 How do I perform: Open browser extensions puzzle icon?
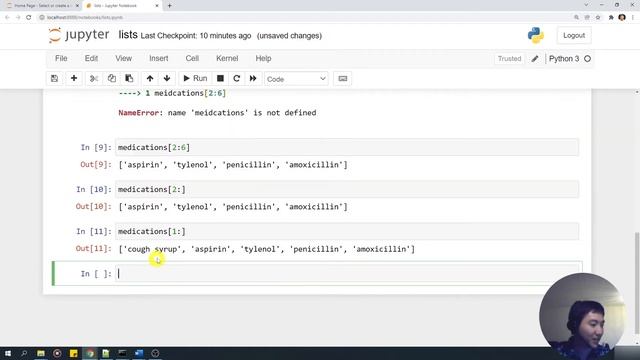611,18
